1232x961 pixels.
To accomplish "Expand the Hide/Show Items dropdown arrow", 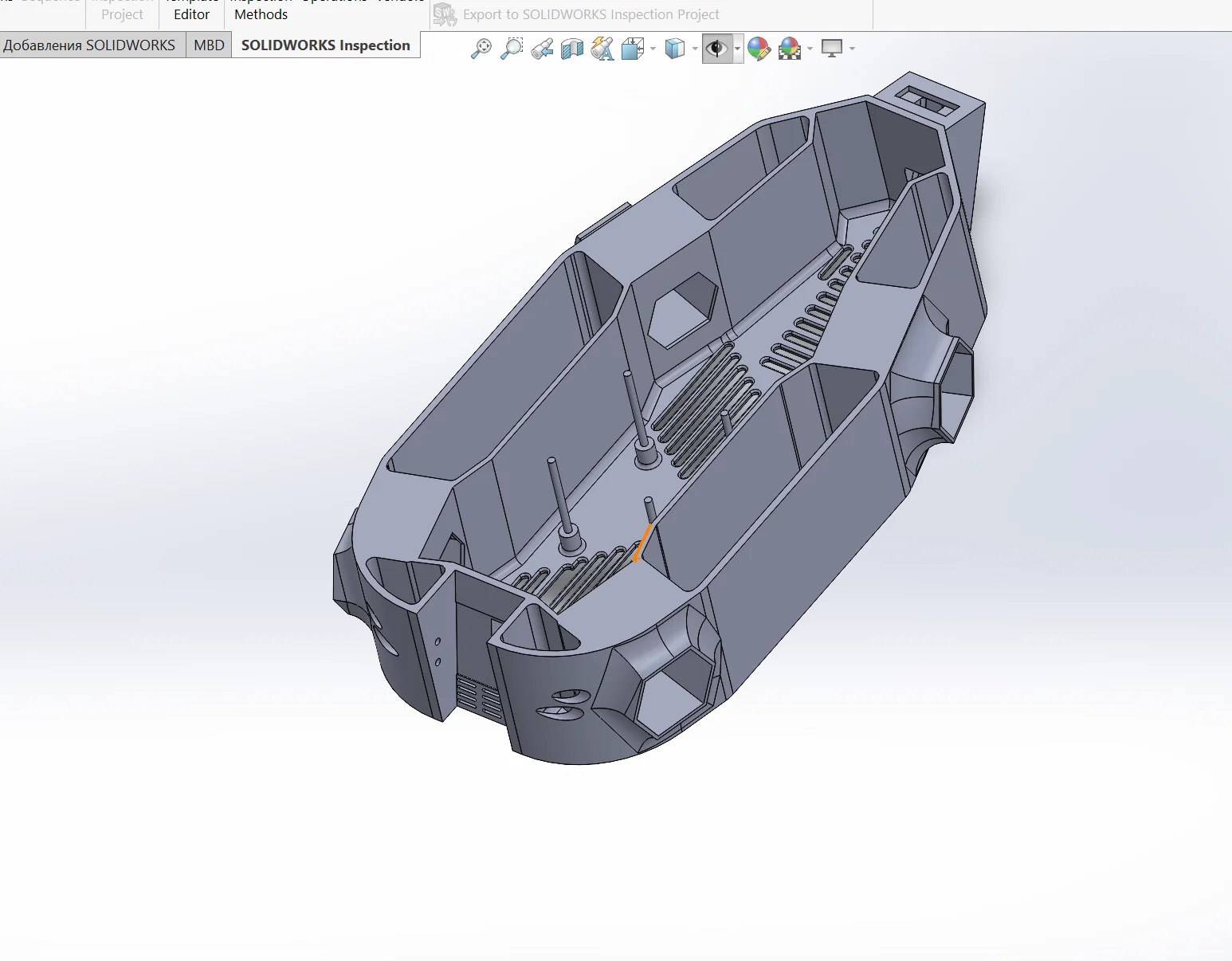I will pyautogui.click(x=737, y=49).
